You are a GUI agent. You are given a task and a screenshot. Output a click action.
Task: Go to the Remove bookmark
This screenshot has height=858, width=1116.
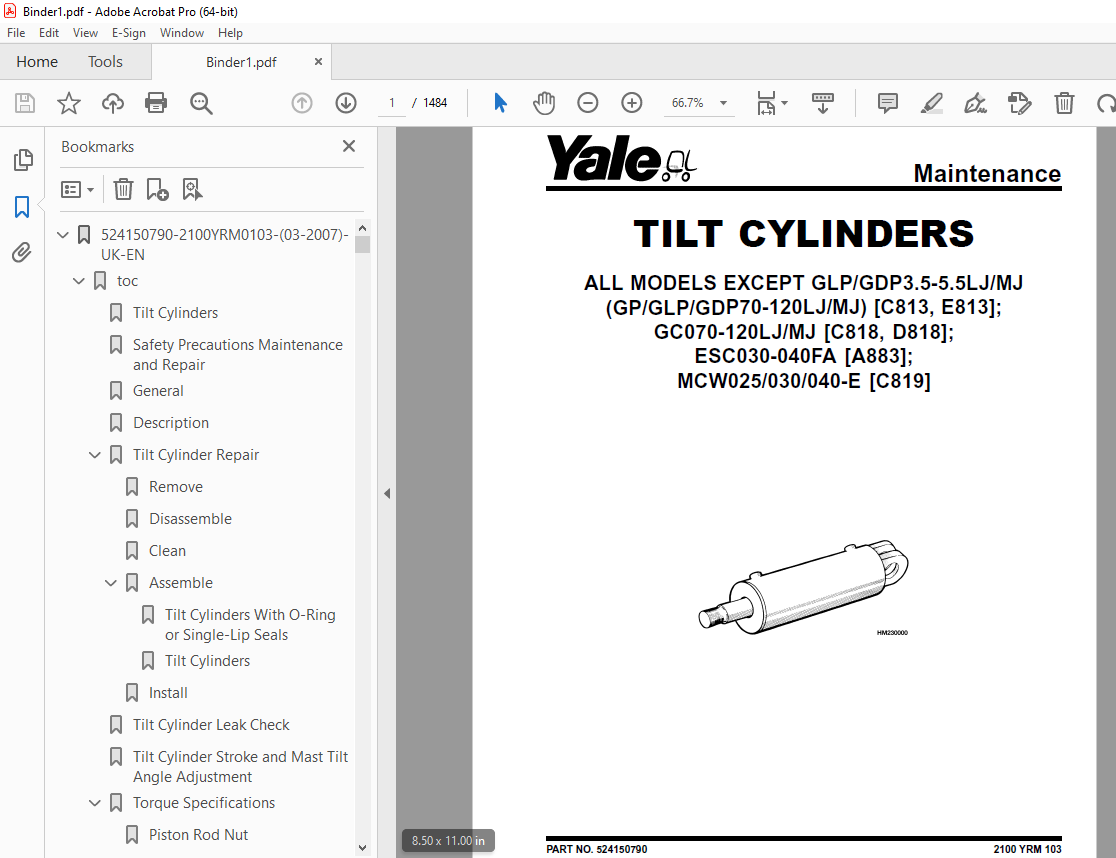176,487
